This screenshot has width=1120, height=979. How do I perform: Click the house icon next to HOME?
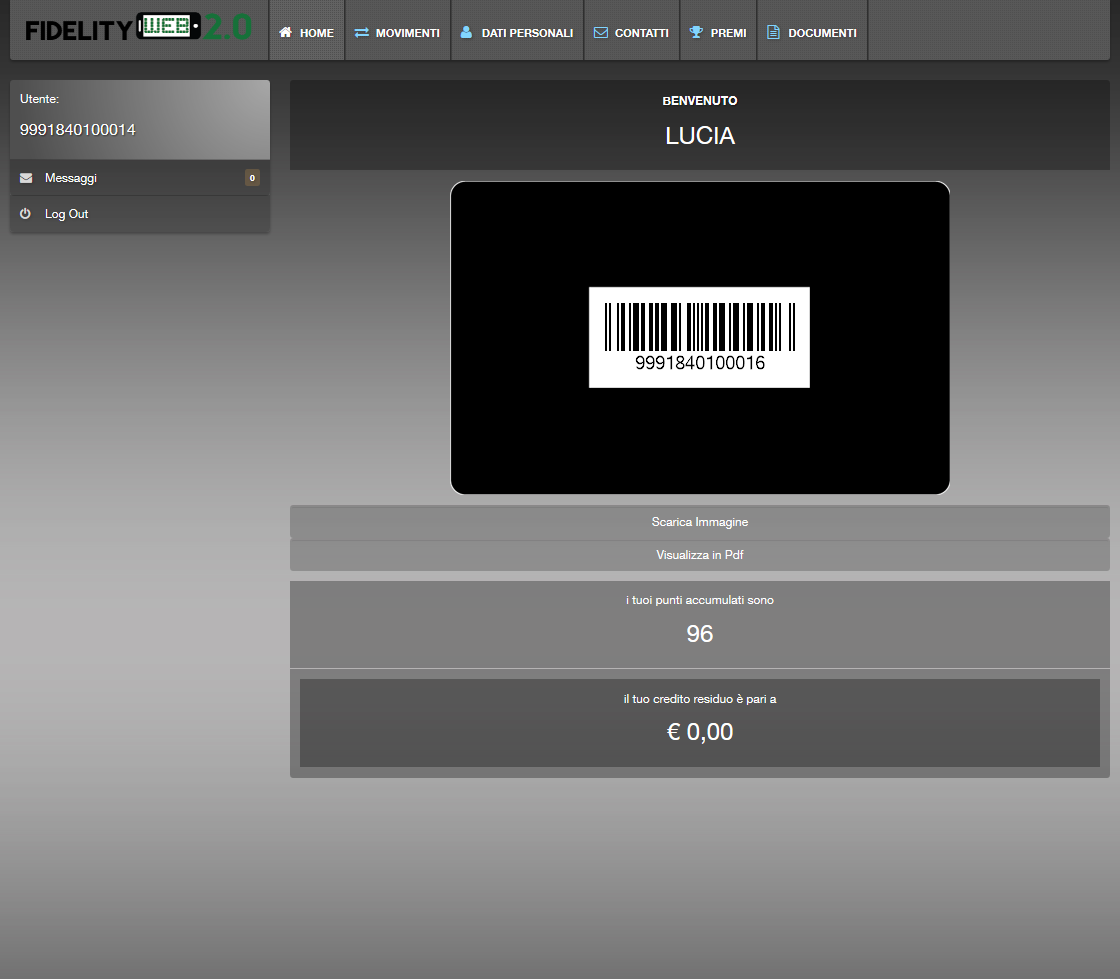tap(286, 32)
